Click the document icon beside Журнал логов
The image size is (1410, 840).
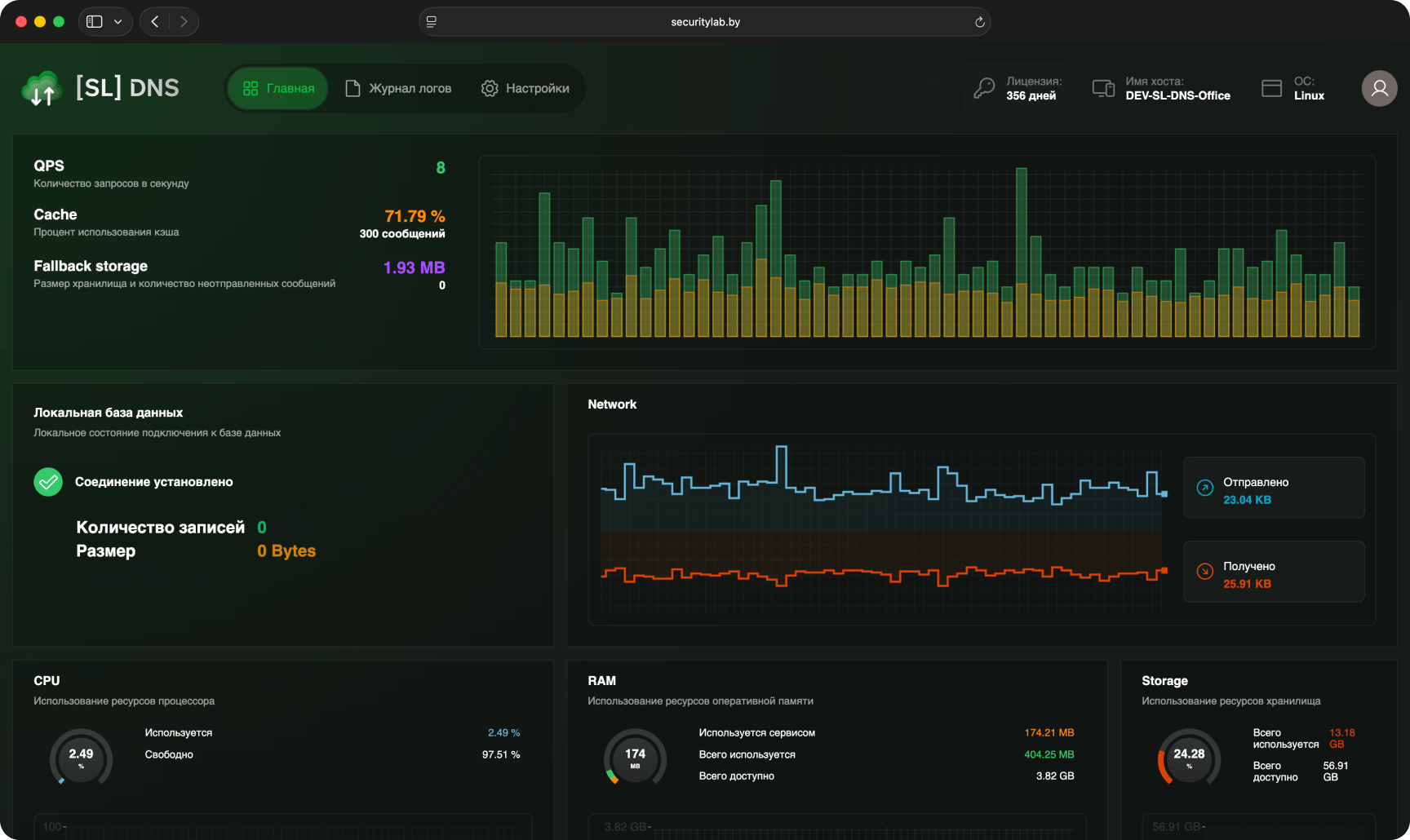click(x=352, y=88)
